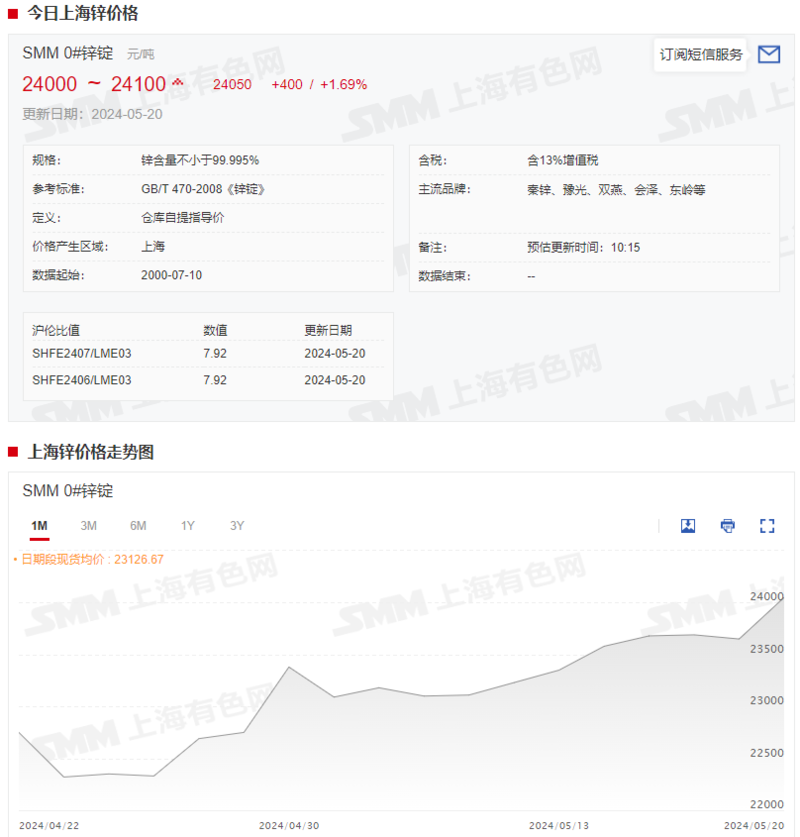Screen dimensions: 800x837
Task: Click the 22000 y-axis label
Action: pos(766,804)
